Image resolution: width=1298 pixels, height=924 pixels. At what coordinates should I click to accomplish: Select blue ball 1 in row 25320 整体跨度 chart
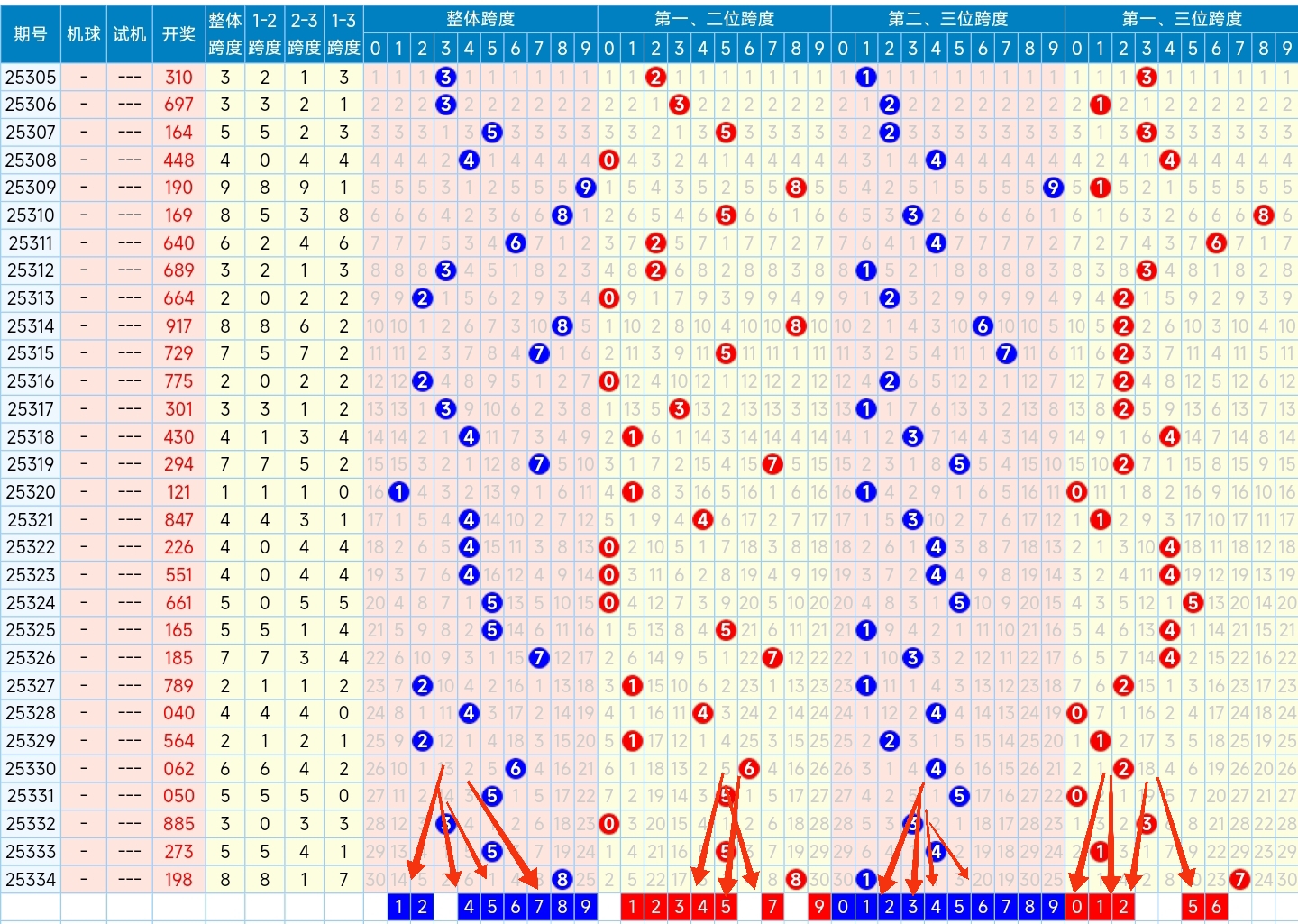pos(398,492)
